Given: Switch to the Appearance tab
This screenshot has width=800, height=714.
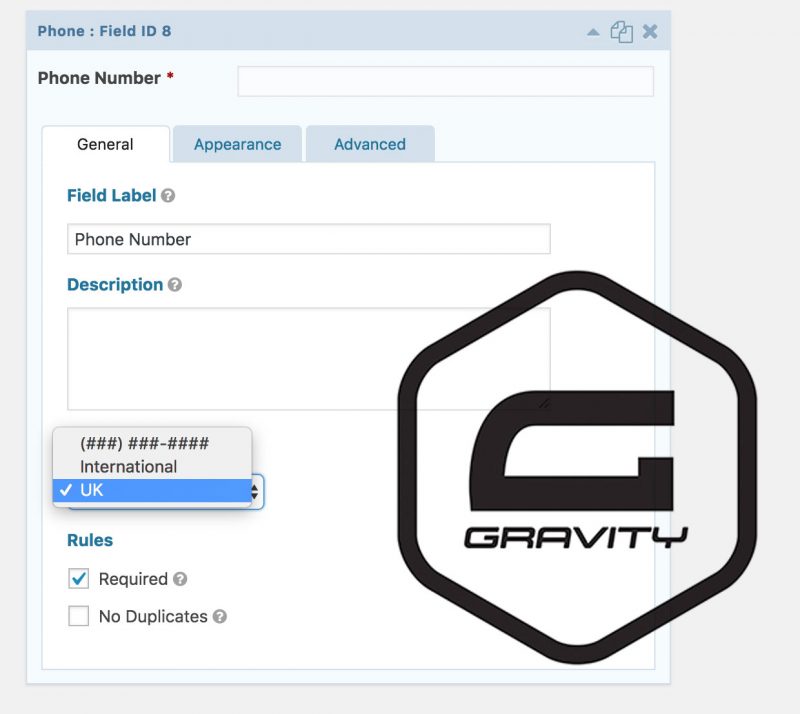Looking at the screenshot, I should pos(237,144).
